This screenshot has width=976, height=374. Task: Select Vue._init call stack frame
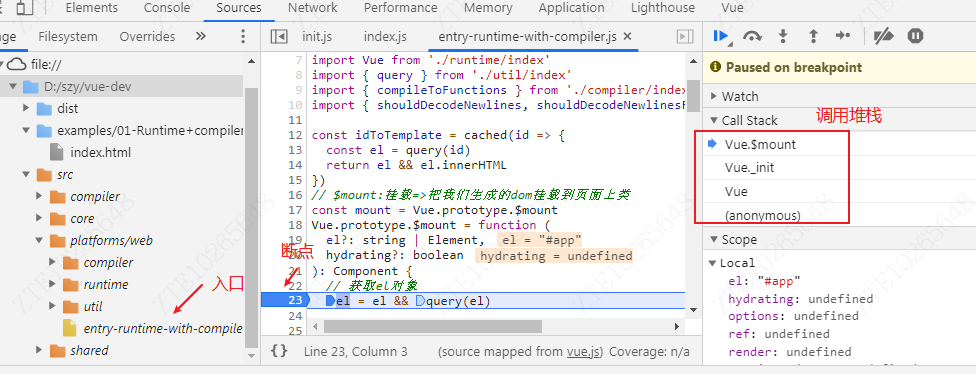[x=749, y=168]
